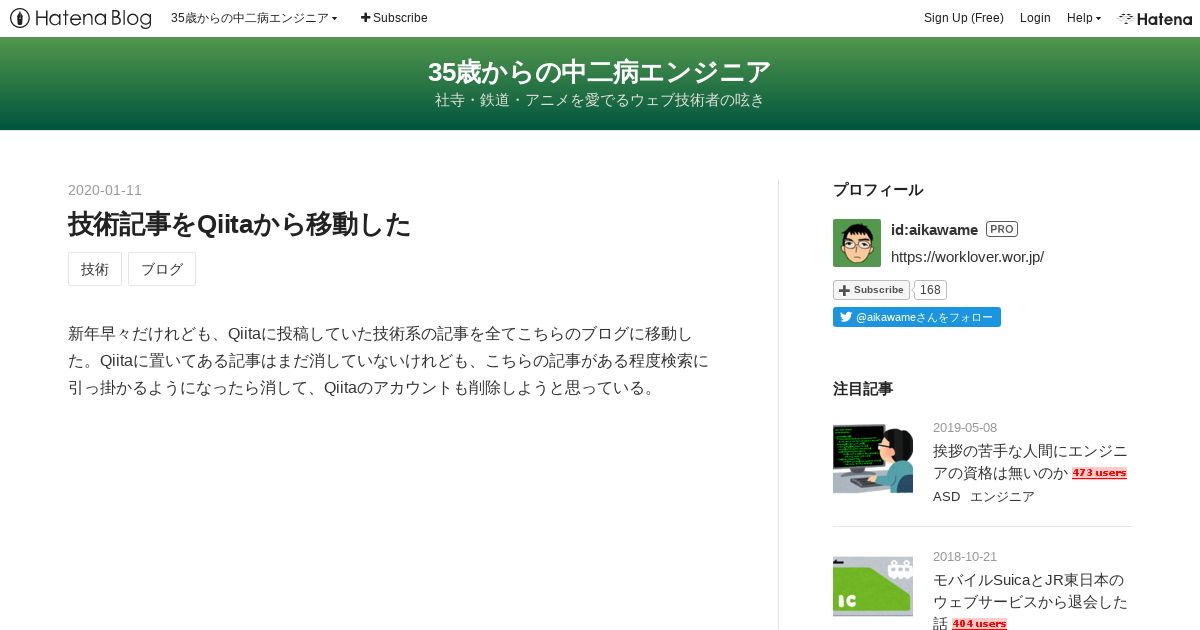Subscribe via the top bar Subscribe button
The height and width of the screenshot is (630, 1200).
pyautogui.click(x=394, y=18)
